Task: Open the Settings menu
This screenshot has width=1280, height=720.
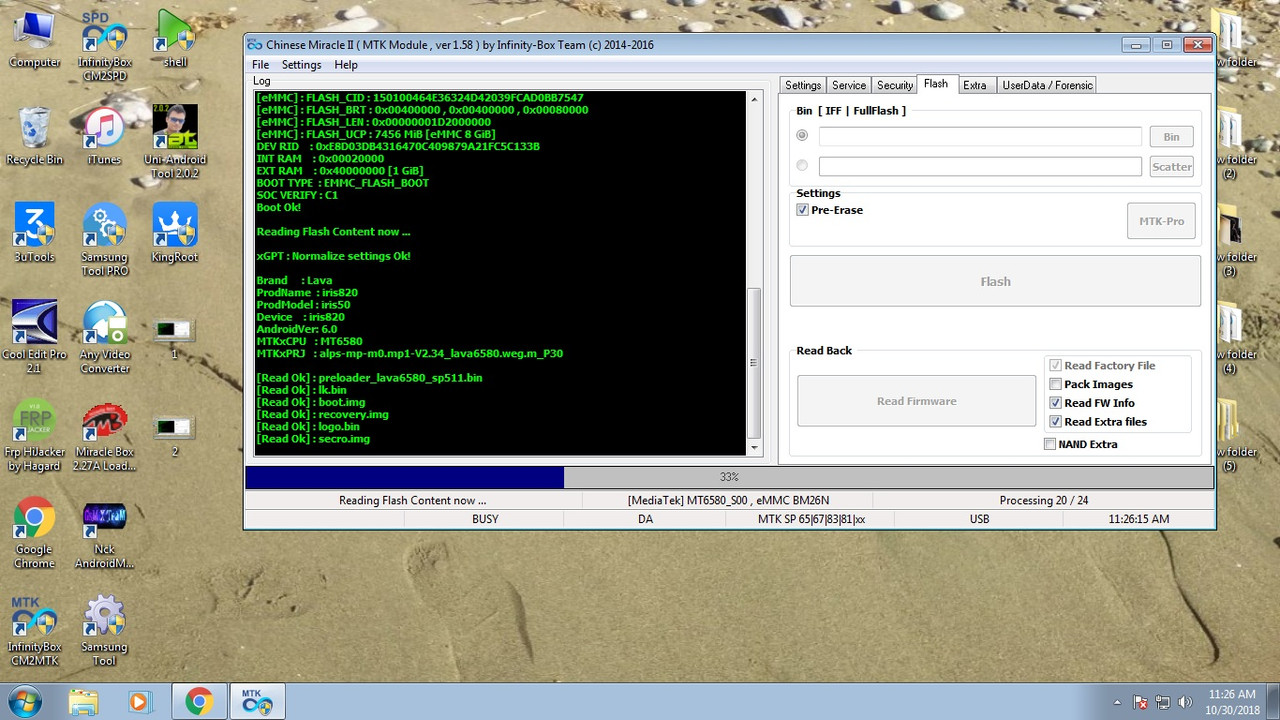Action: pyautogui.click(x=301, y=65)
